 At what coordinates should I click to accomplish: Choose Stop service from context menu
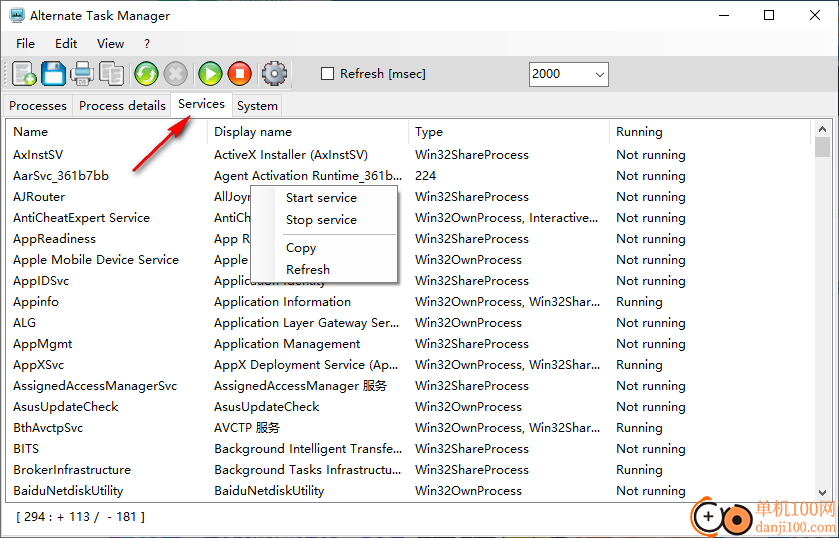[x=324, y=219]
